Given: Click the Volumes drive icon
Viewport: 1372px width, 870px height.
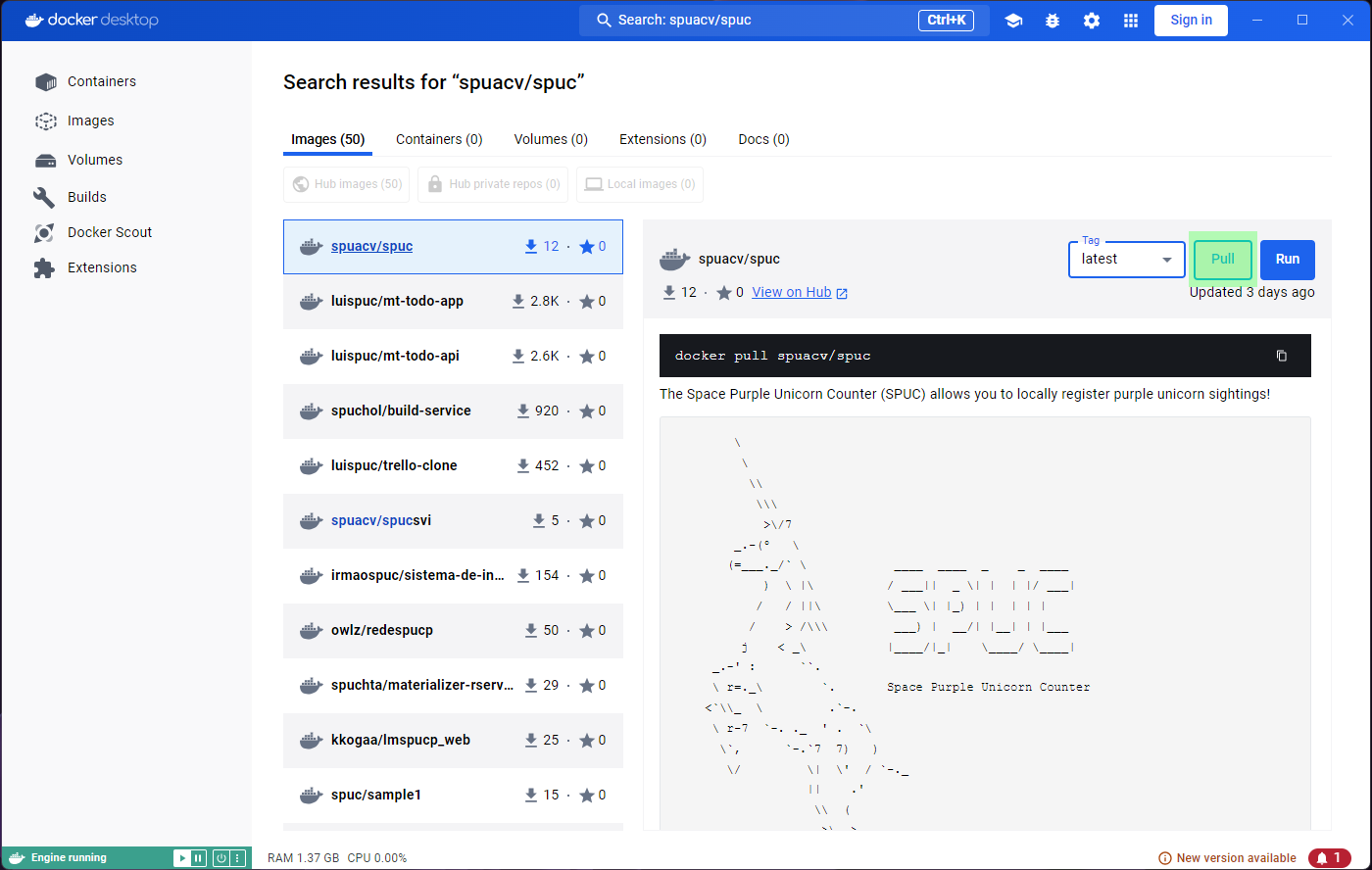Looking at the screenshot, I should [45, 161].
